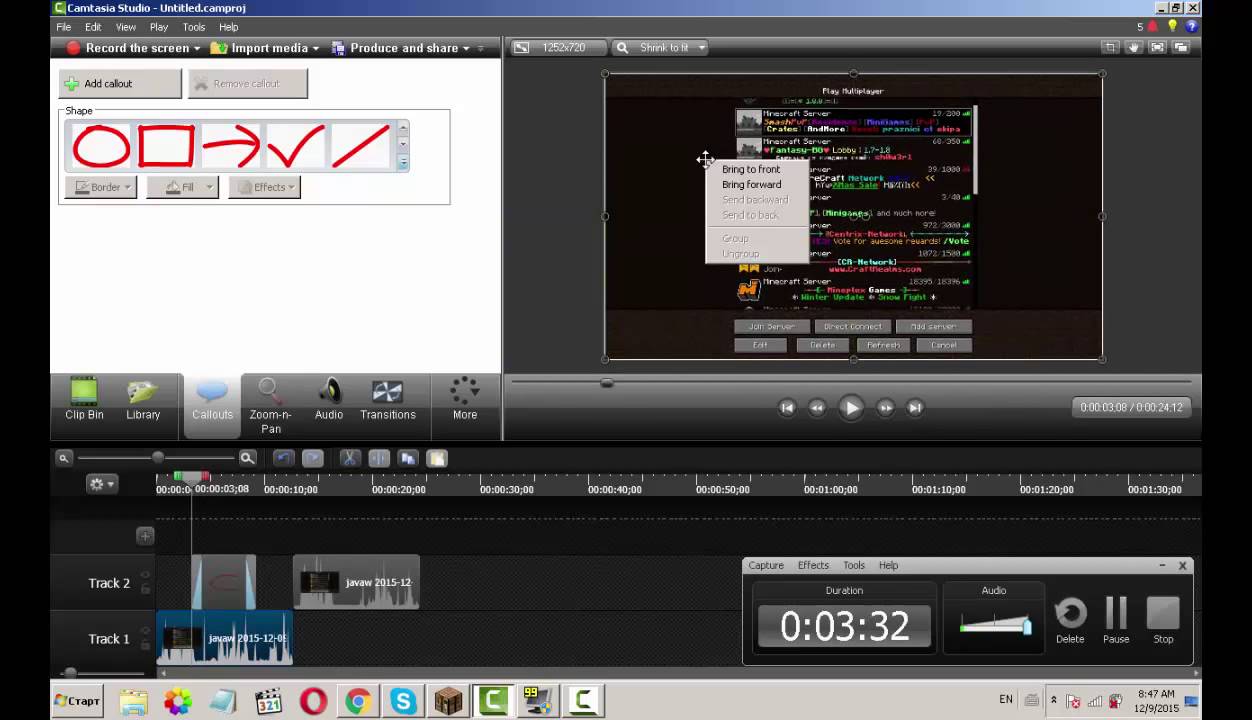Jump to next clip in preview
The image size is (1252, 720).
(914, 407)
